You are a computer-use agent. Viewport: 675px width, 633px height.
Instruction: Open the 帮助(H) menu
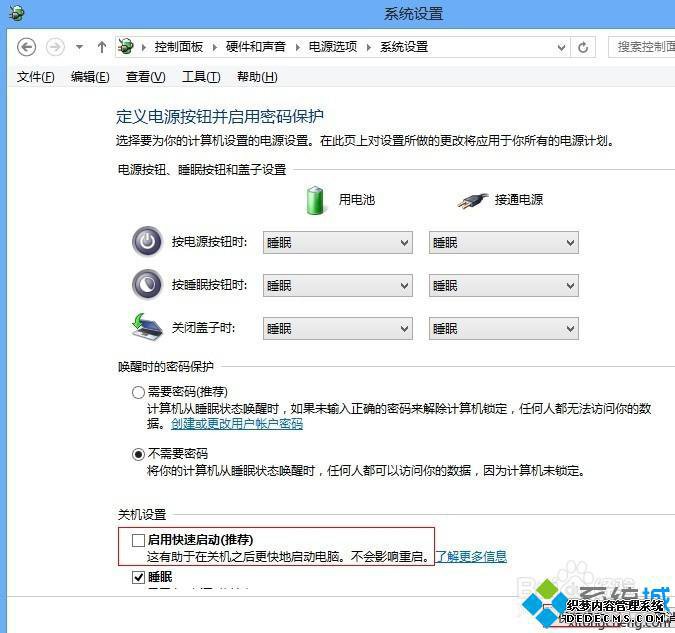257,77
